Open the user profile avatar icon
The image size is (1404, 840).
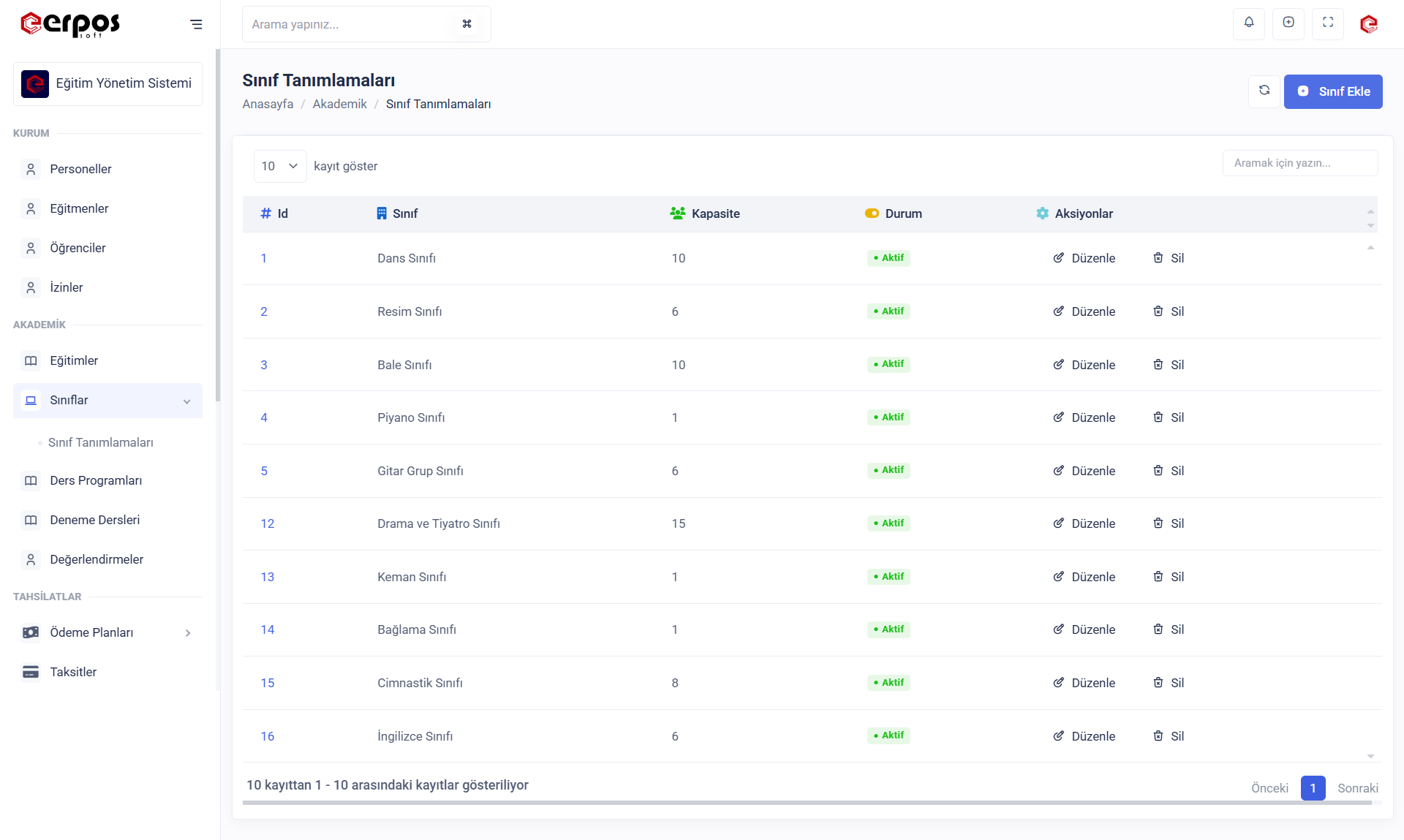(1368, 24)
